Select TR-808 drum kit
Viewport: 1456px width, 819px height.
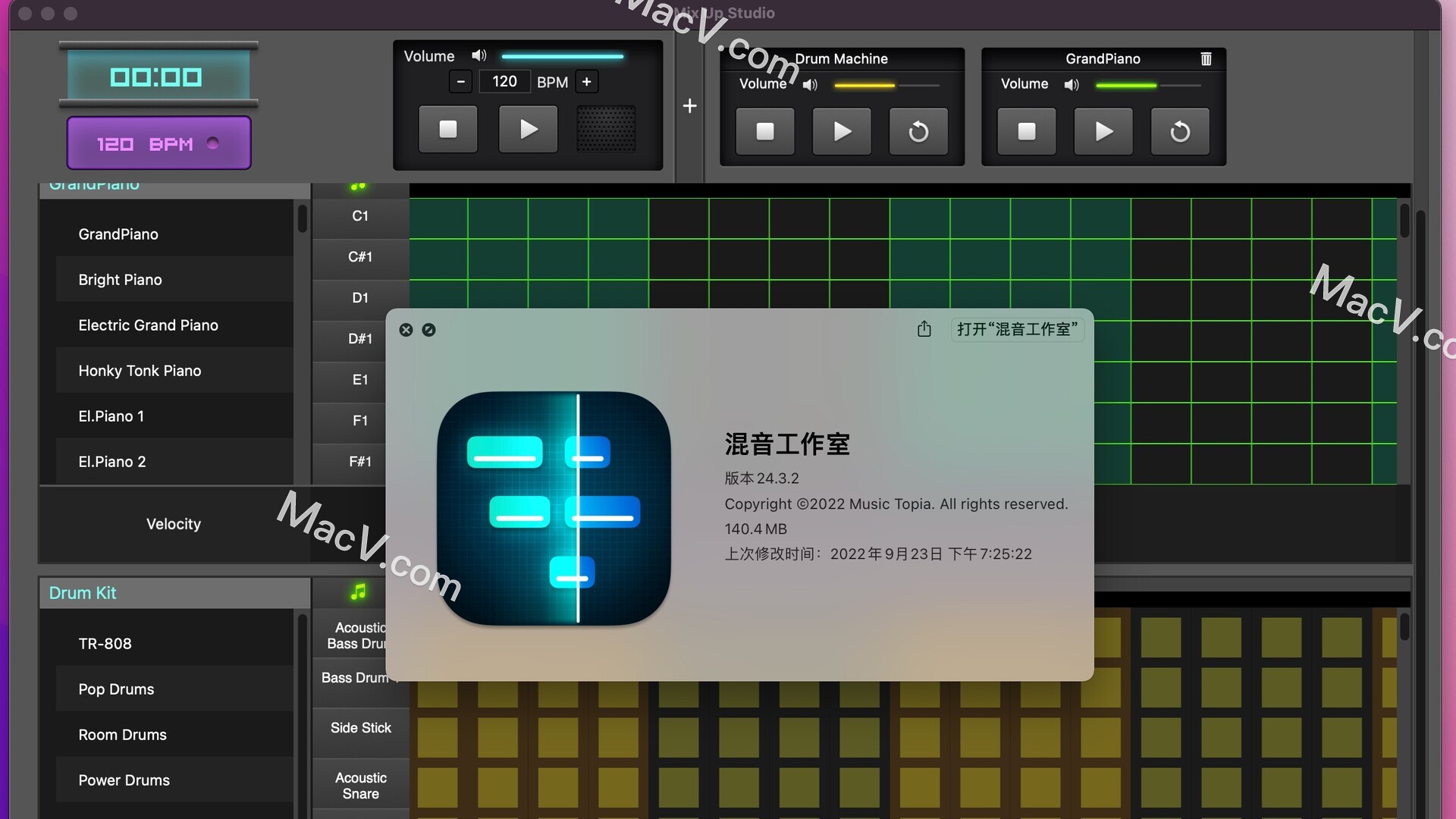pos(174,644)
